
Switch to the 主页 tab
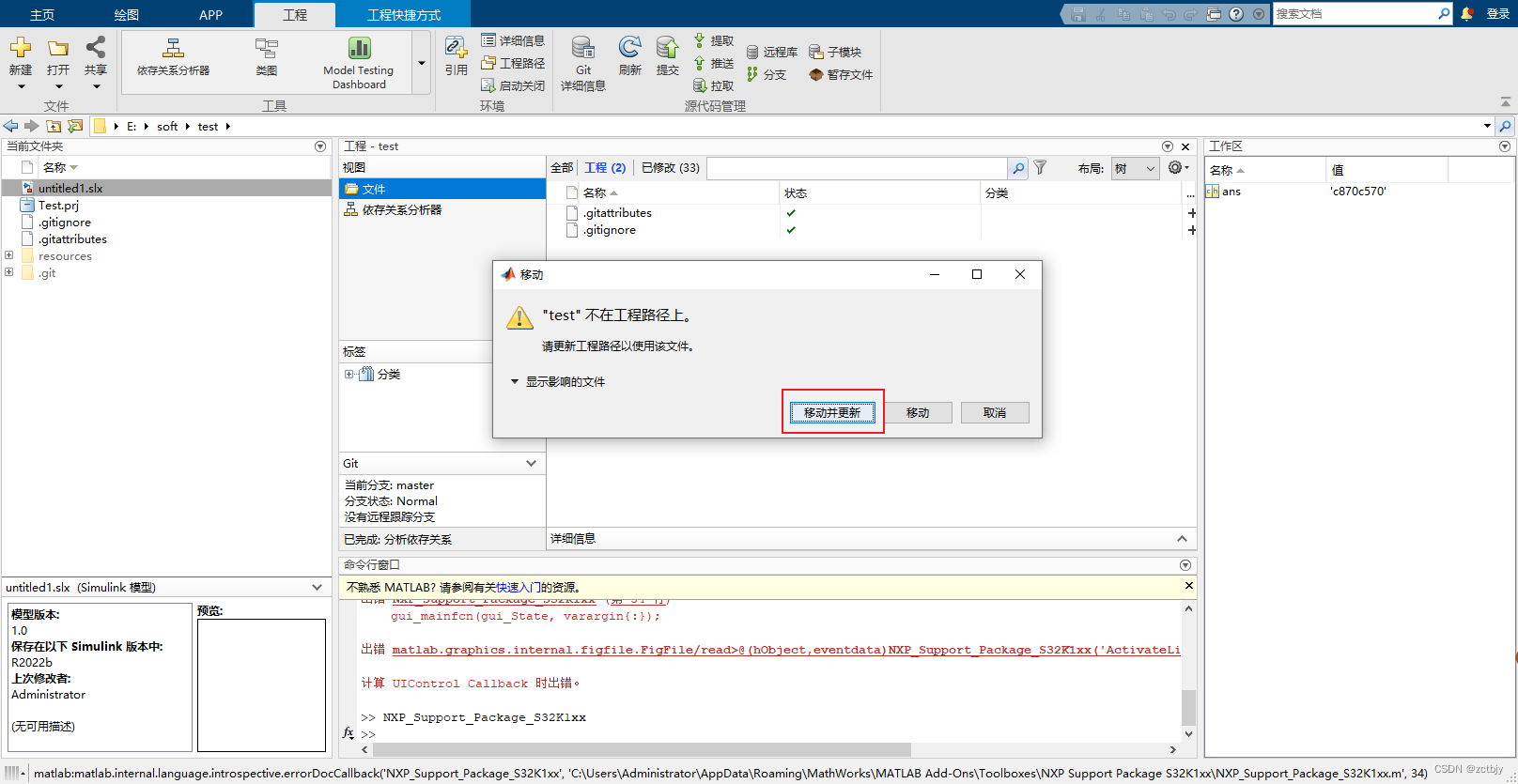click(42, 14)
